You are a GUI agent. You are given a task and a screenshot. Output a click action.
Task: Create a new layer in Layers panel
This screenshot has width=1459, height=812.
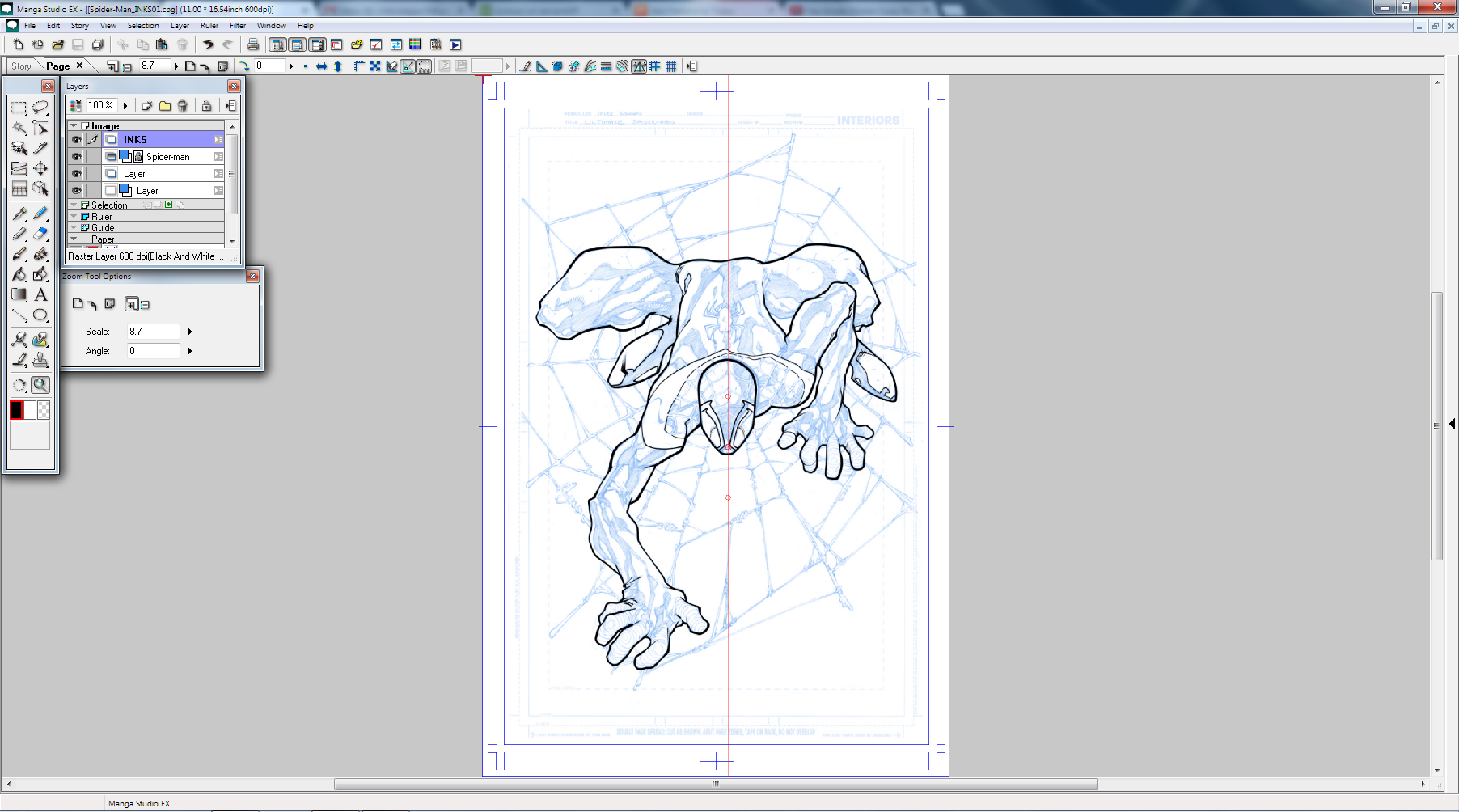point(146,105)
